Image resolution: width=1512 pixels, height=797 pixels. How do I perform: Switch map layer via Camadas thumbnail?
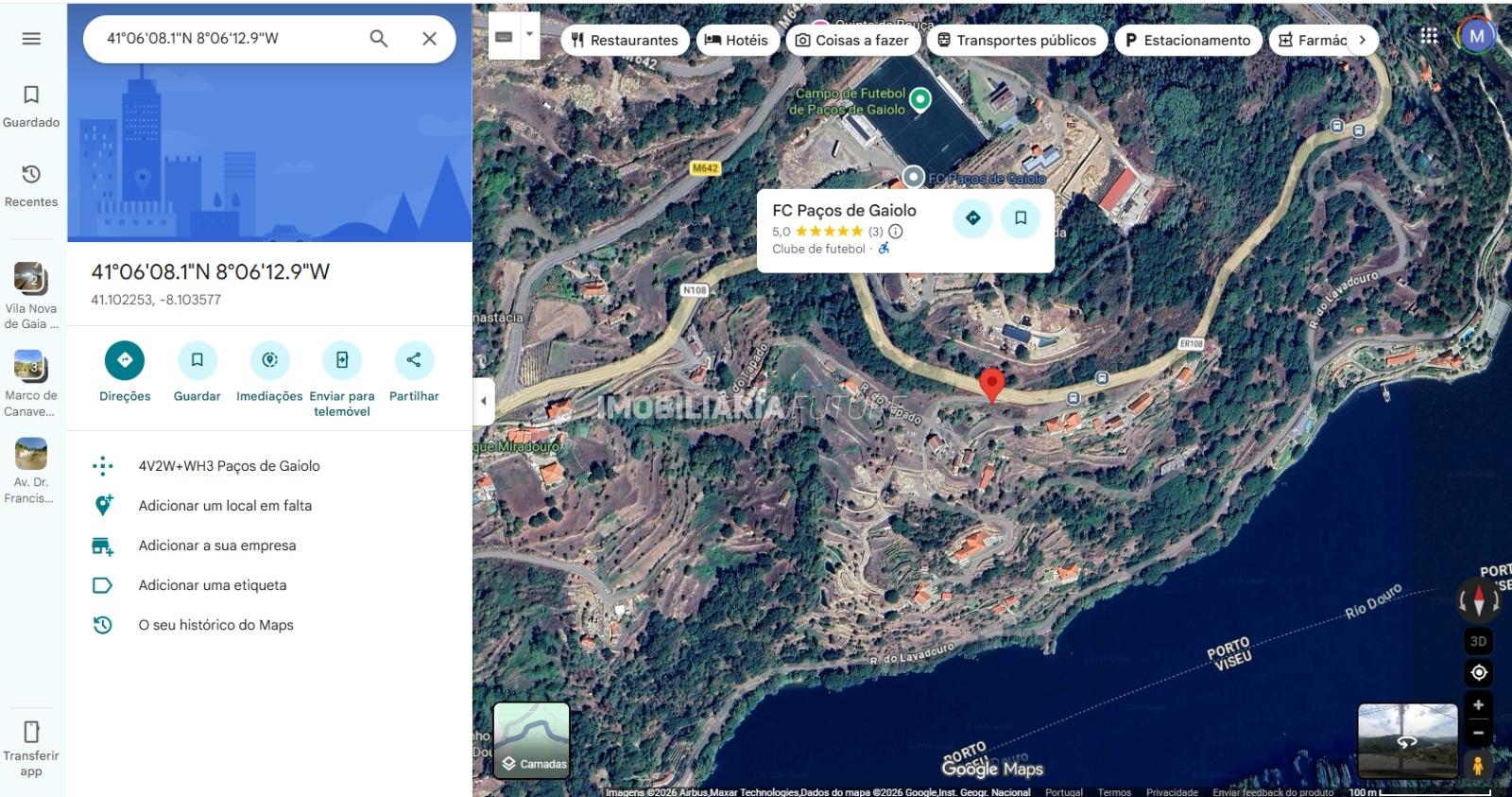[x=531, y=740]
